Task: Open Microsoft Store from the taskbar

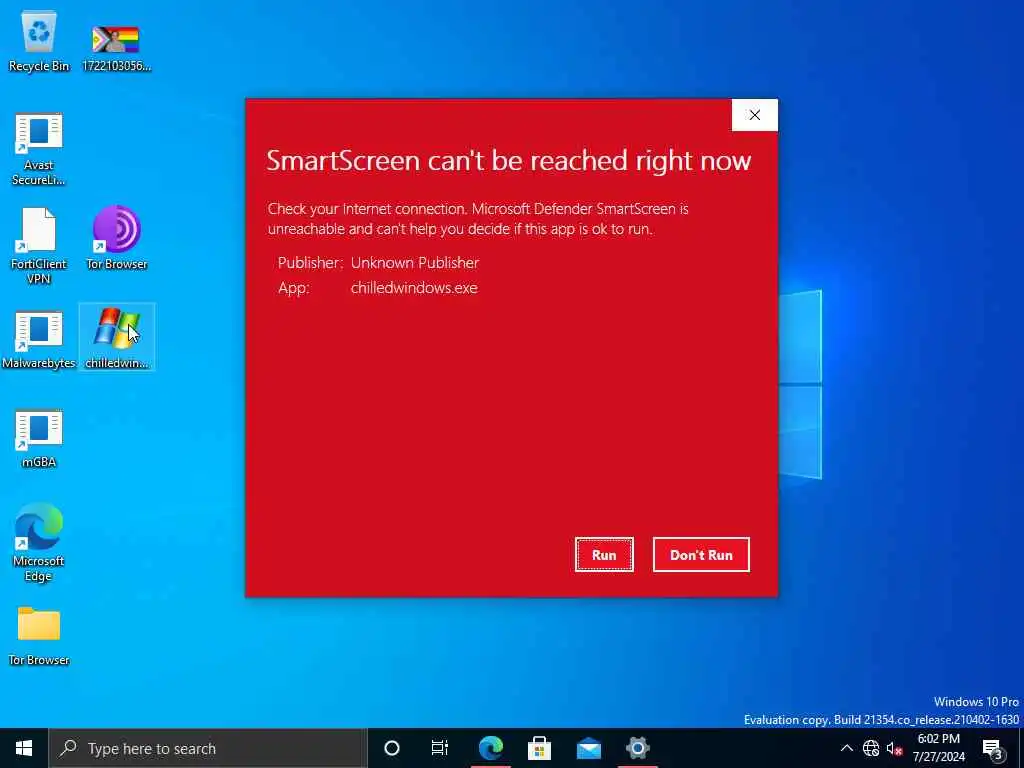Action: click(x=539, y=748)
